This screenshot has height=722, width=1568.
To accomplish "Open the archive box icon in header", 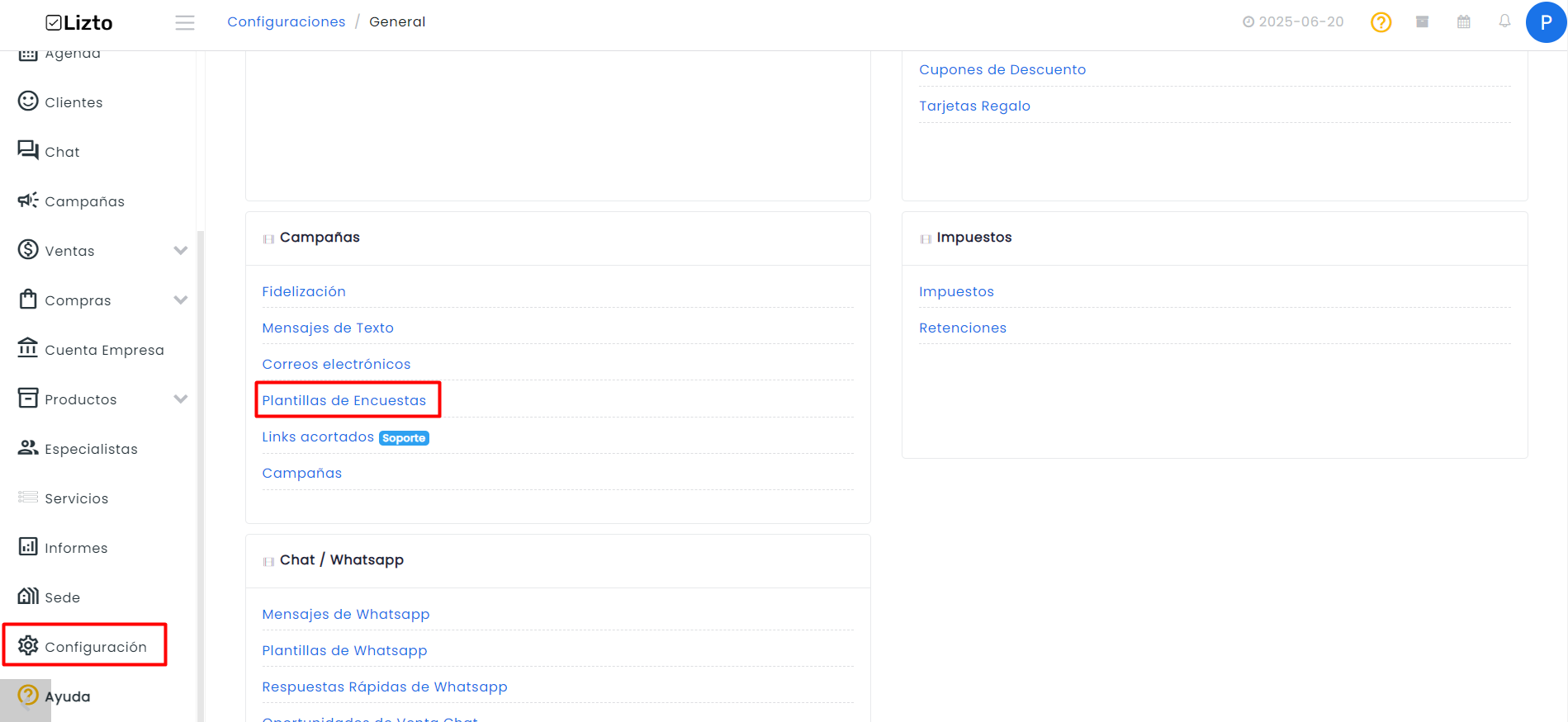I will (x=1422, y=21).
